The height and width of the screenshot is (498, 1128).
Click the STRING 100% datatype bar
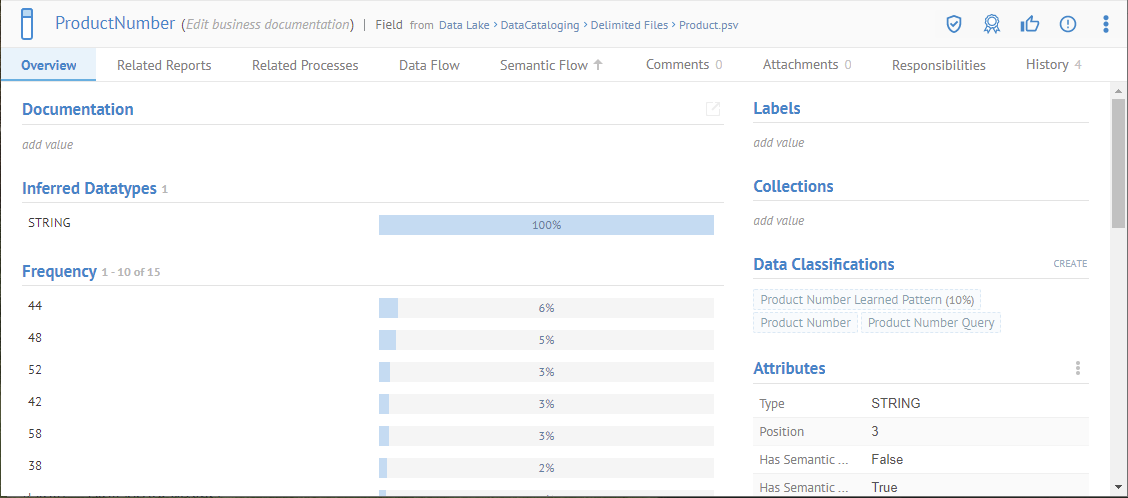(546, 225)
